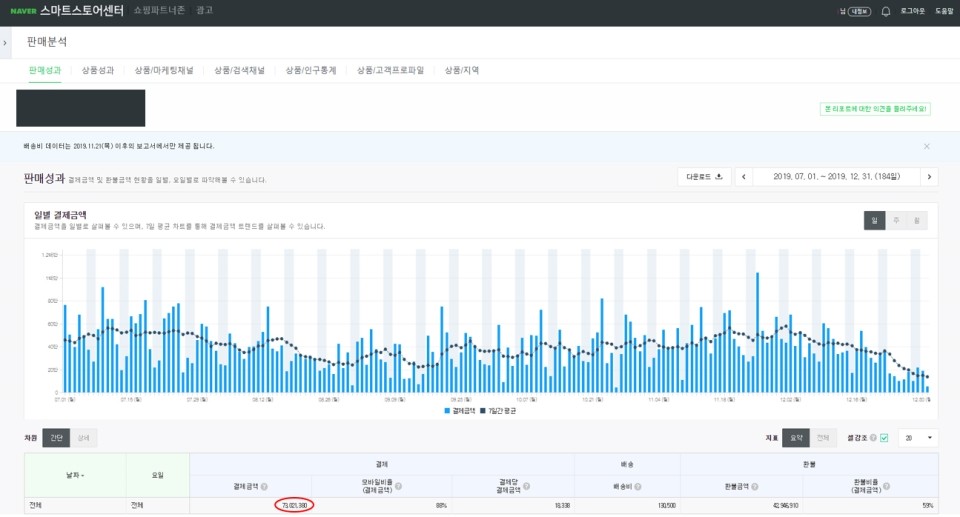
Task: Click the 환불금액 total value 42,946,910
Action: pos(786,506)
